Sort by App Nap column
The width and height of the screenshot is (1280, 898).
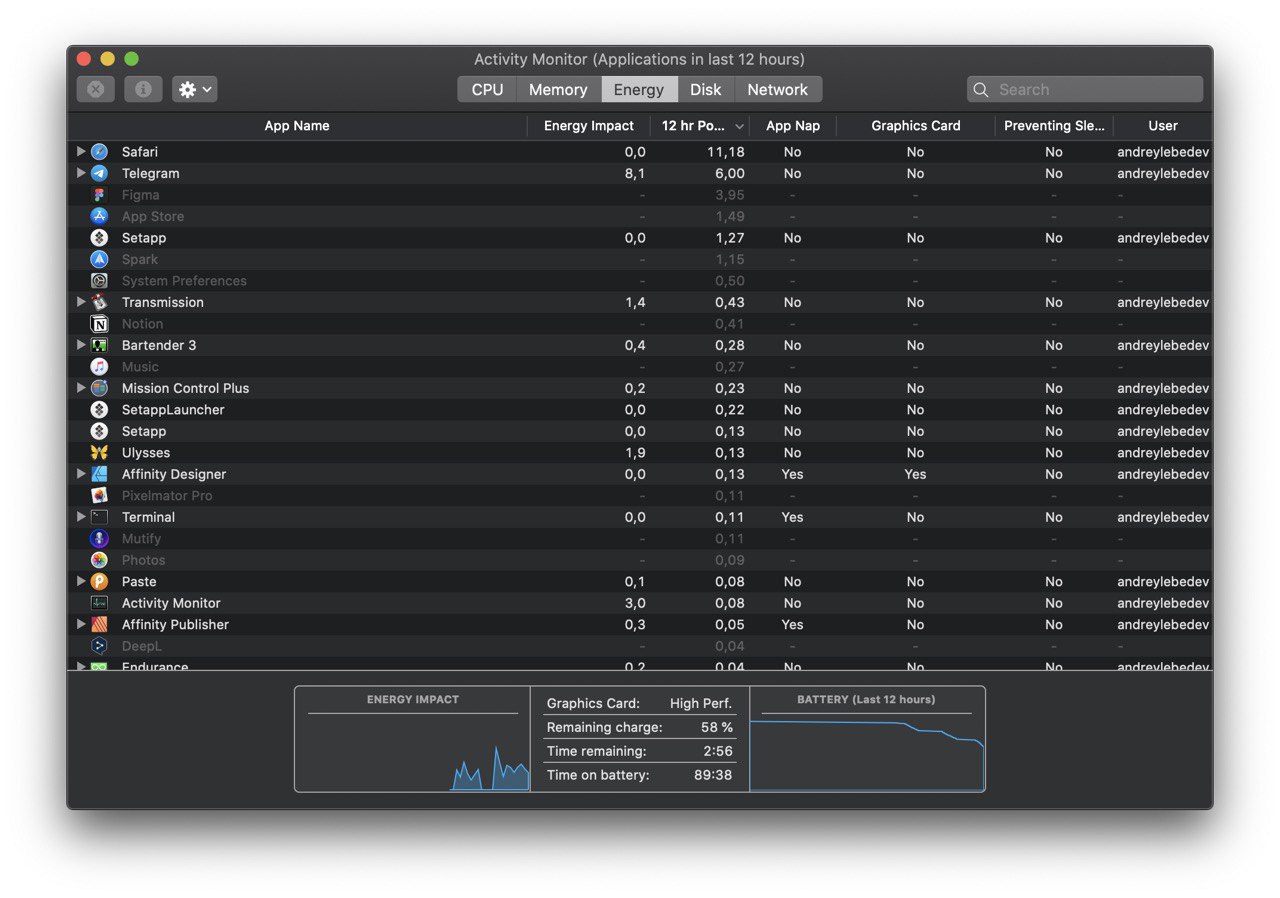point(793,126)
